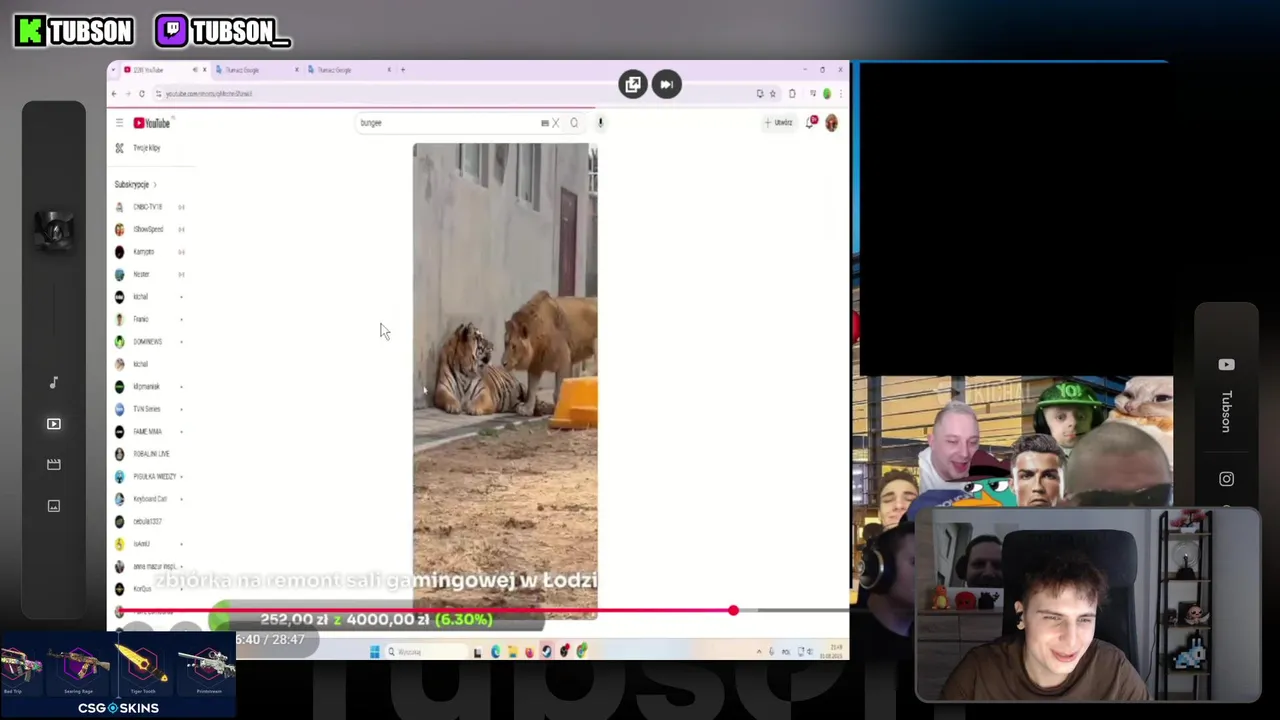Skip to next video with overlay button

[x=666, y=85]
